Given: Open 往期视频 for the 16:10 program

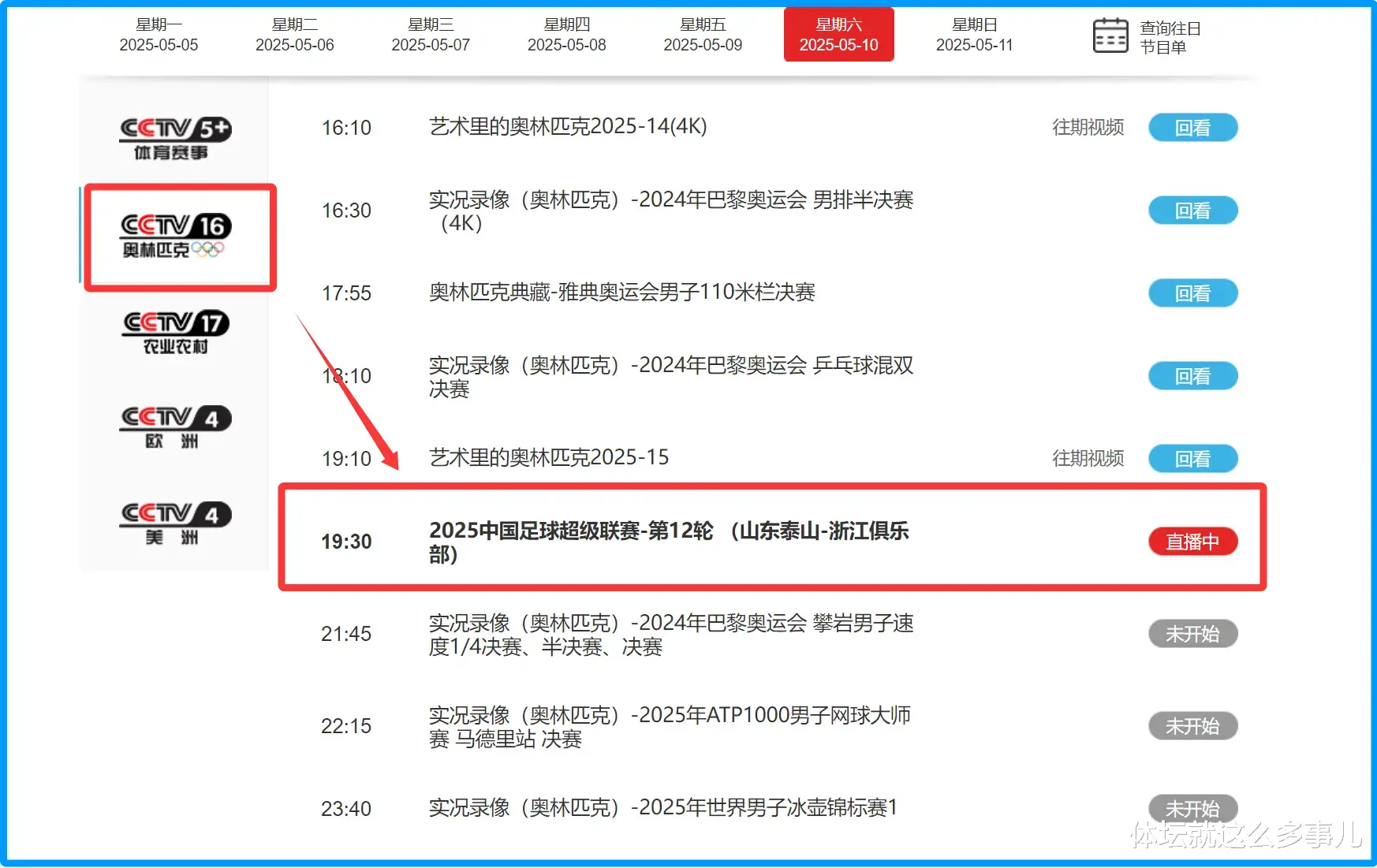Looking at the screenshot, I should click(x=1088, y=128).
